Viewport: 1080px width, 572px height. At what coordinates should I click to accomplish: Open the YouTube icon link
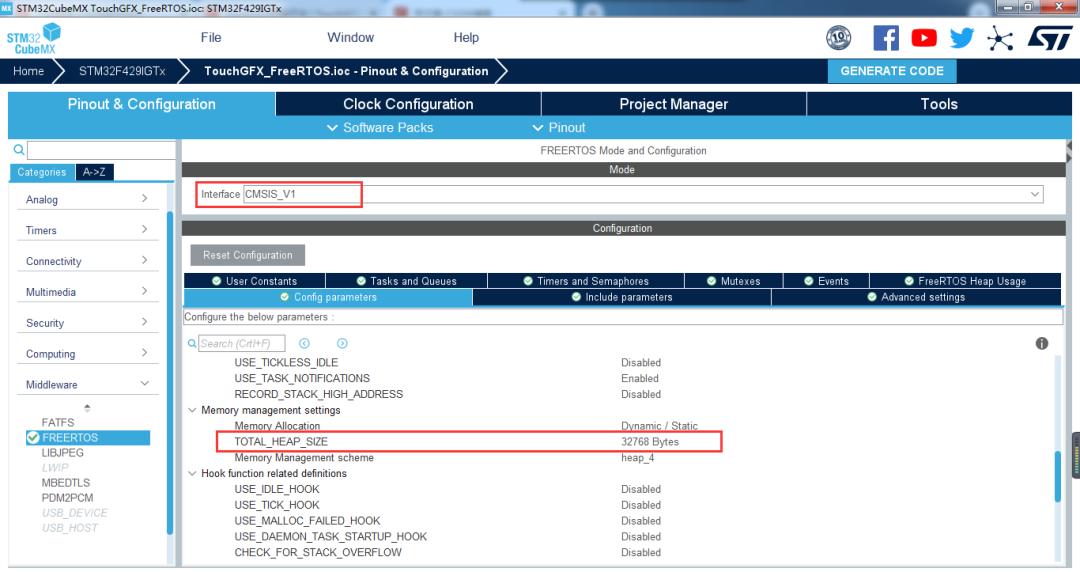pos(924,38)
